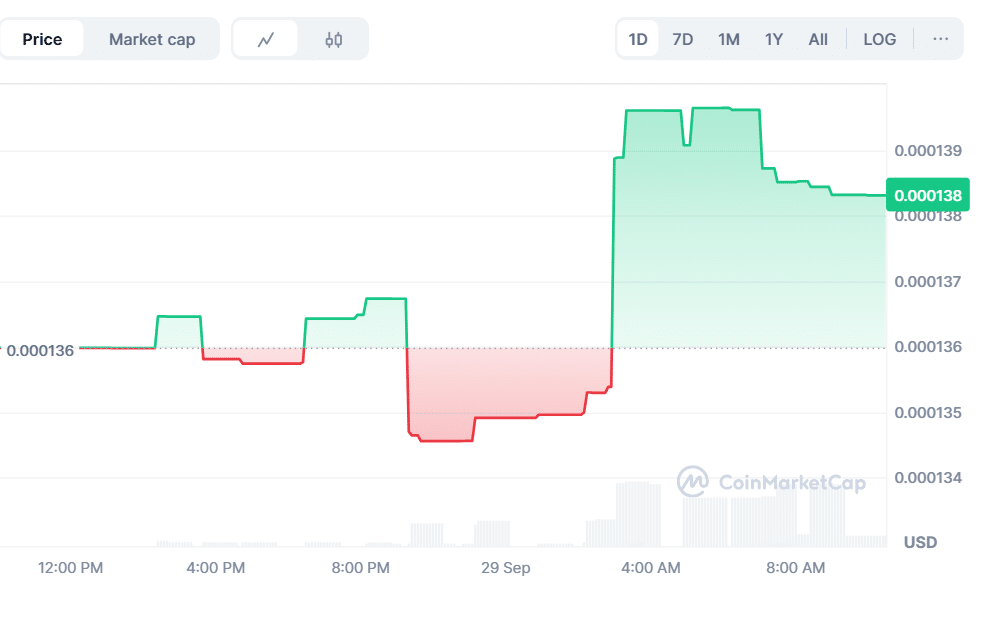Select the Price tab
The width and height of the screenshot is (986, 617).
pos(42,40)
